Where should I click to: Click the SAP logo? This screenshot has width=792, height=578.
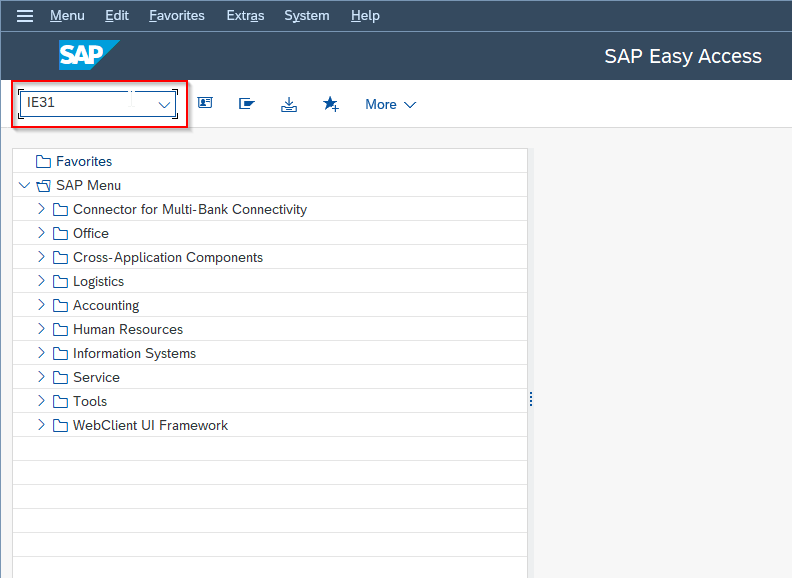[x=89, y=55]
